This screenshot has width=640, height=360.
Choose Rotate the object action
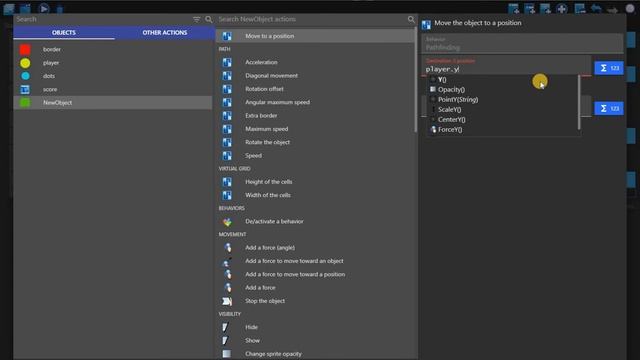pos(315,142)
